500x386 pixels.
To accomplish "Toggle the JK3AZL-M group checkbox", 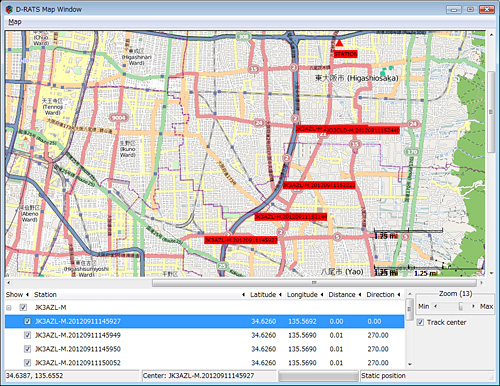I will (23, 307).
